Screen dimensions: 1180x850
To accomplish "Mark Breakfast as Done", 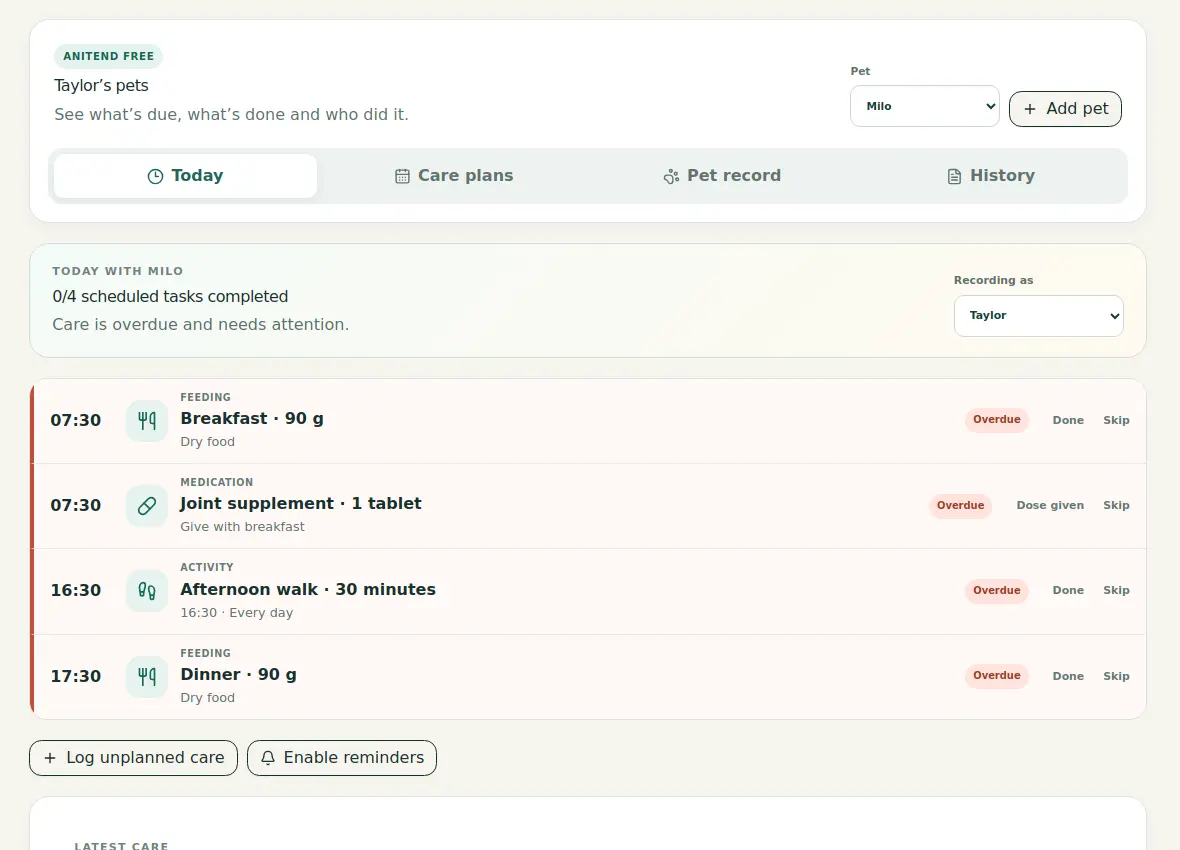I will (1068, 420).
